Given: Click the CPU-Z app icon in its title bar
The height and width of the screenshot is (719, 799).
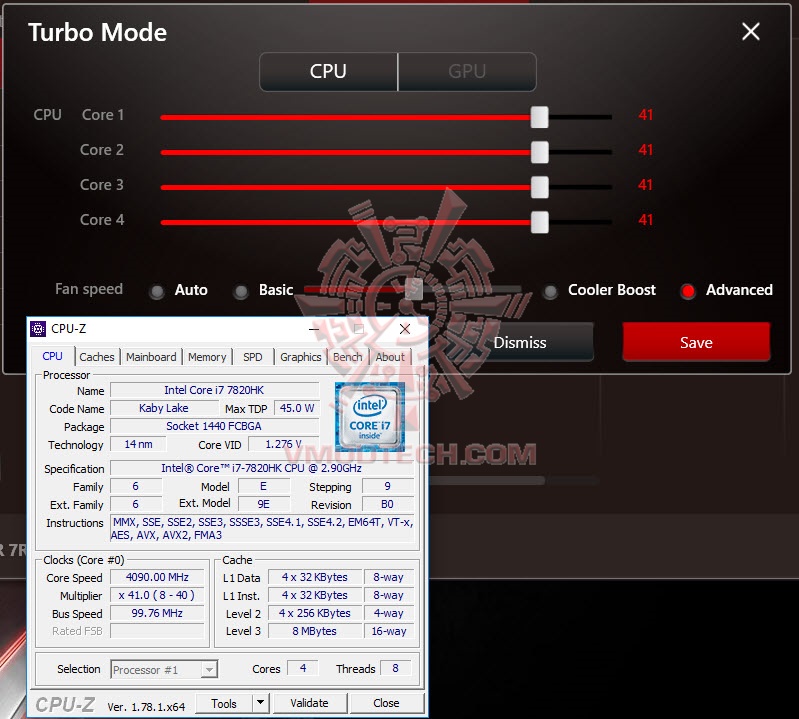Looking at the screenshot, I should (38, 329).
